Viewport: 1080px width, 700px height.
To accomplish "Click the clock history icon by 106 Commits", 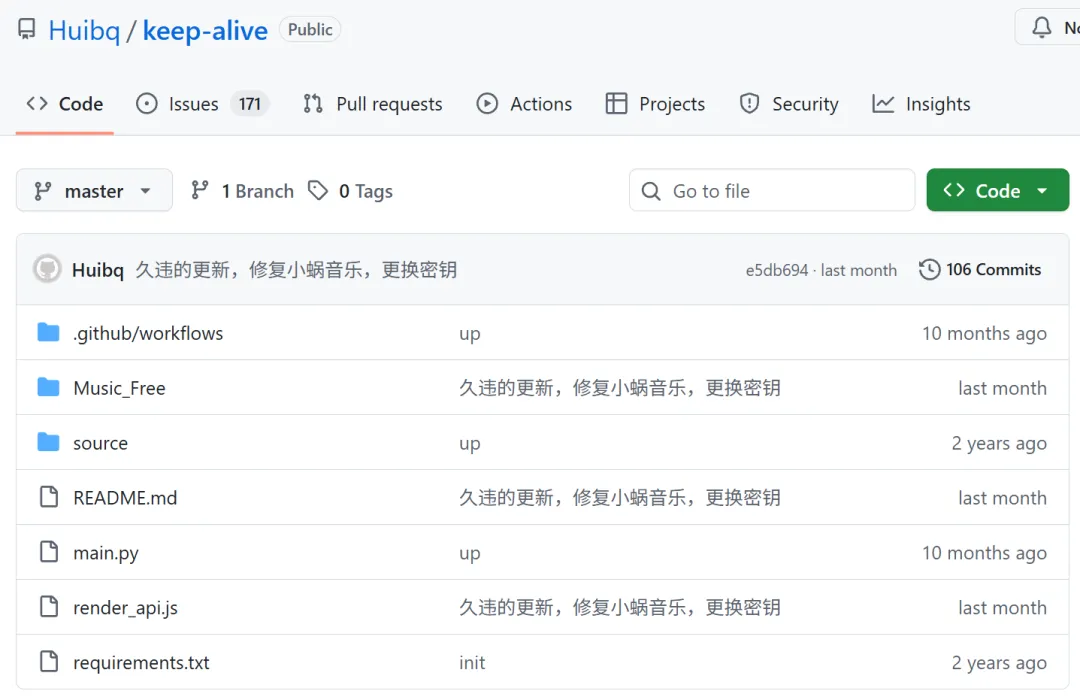I will click(929, 269).
